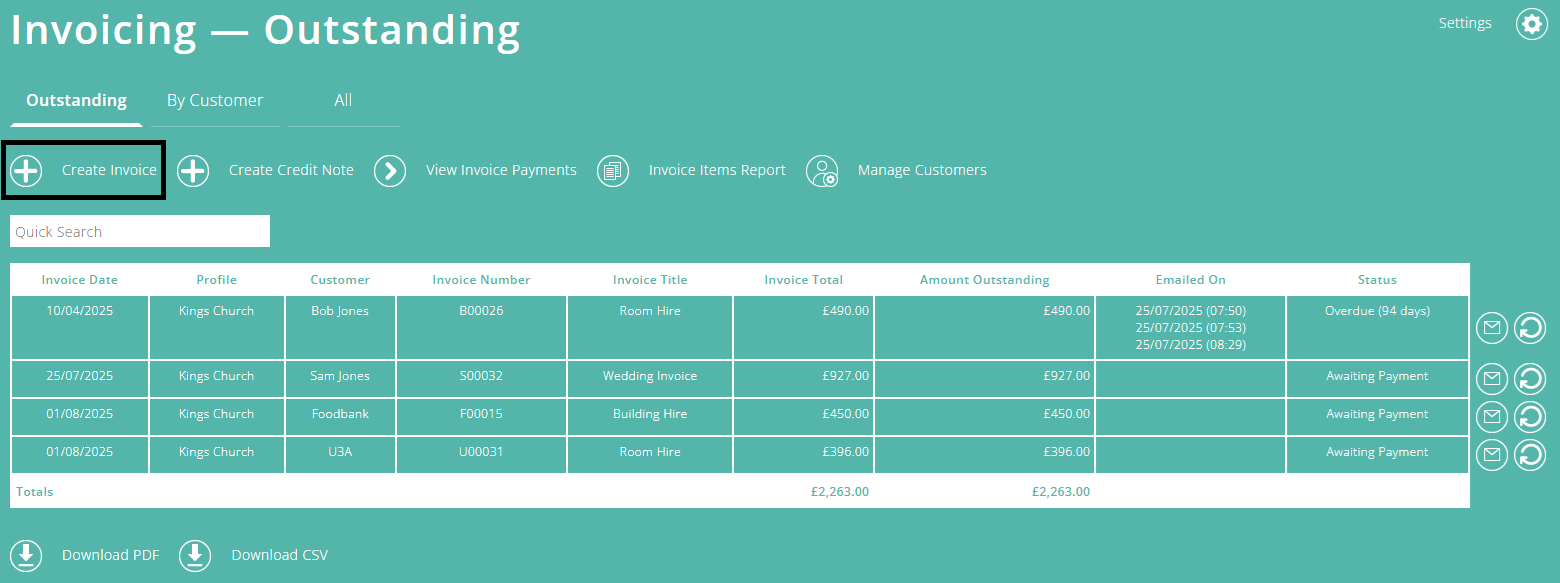
Task: Click the Create Credit Note plus icon
Action: [x=193, y=171]
